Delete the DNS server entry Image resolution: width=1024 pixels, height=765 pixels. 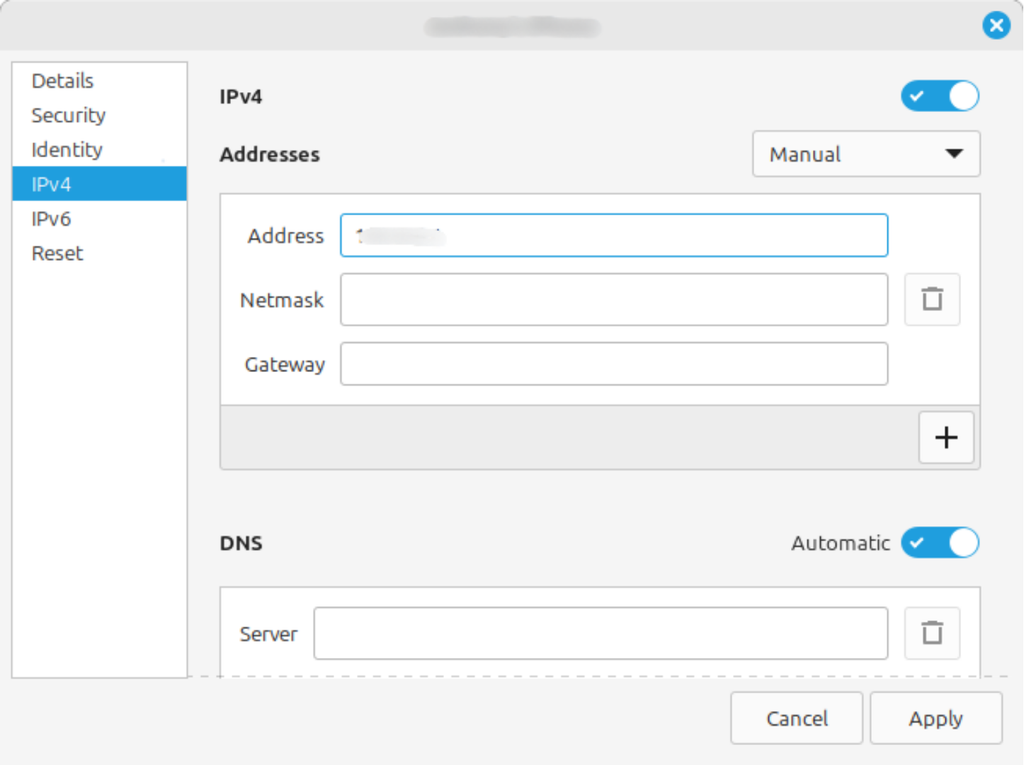(932, 633)
